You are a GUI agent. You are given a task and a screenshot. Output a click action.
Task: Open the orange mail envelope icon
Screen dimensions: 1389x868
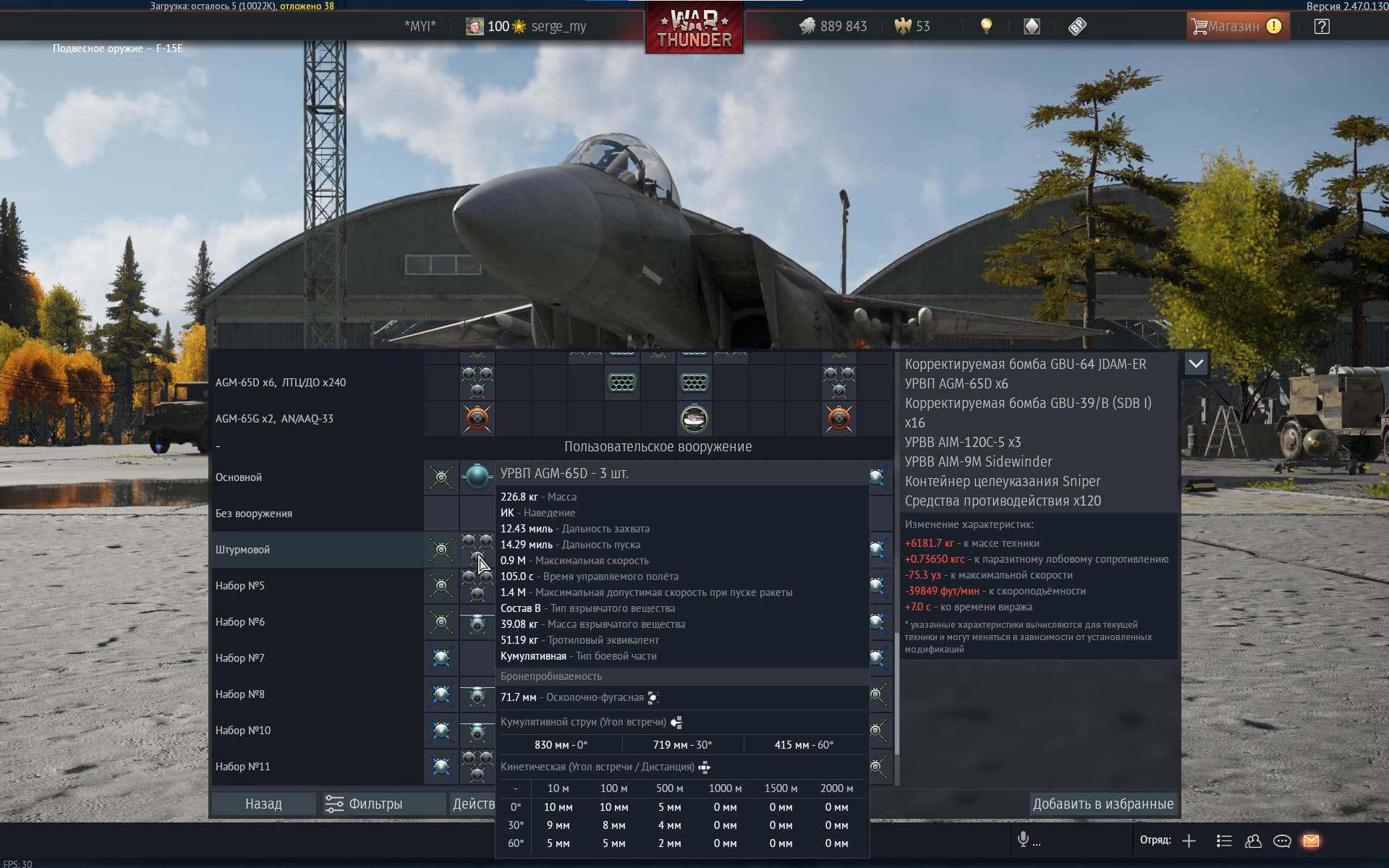click(x=1311, y=841)
